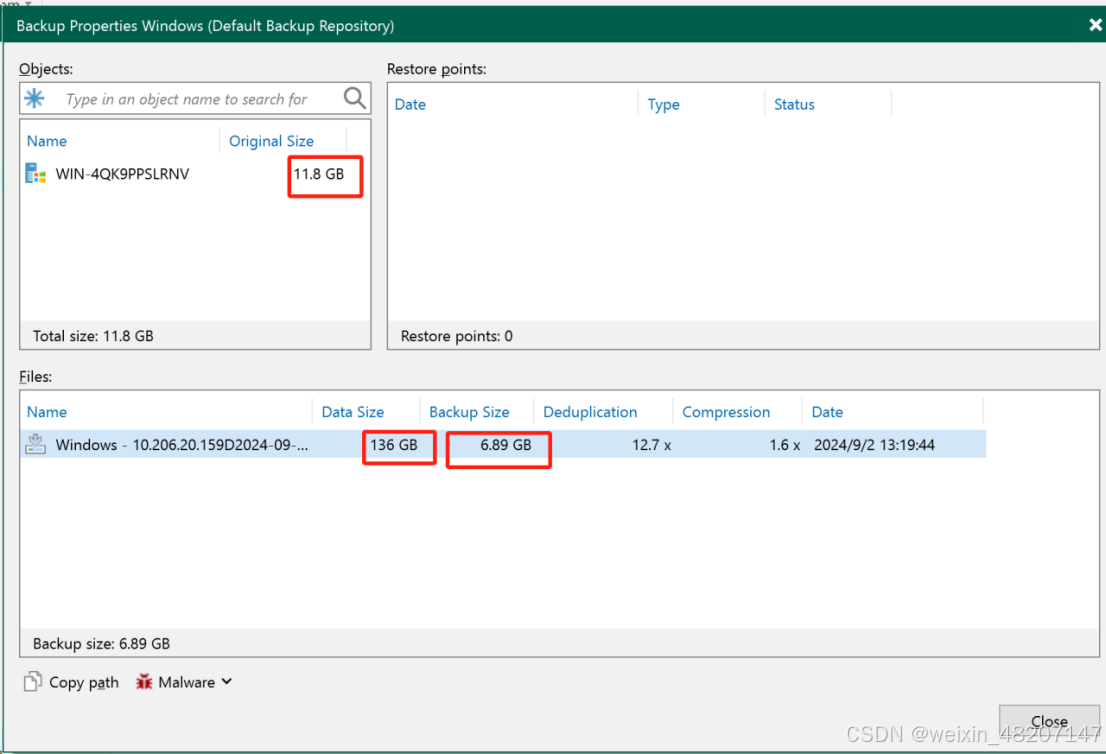Click the backup file icon in the Windows row
The width and height of the screenshot is (1106, 754).
pyautogui.click(x=35, y=444)
